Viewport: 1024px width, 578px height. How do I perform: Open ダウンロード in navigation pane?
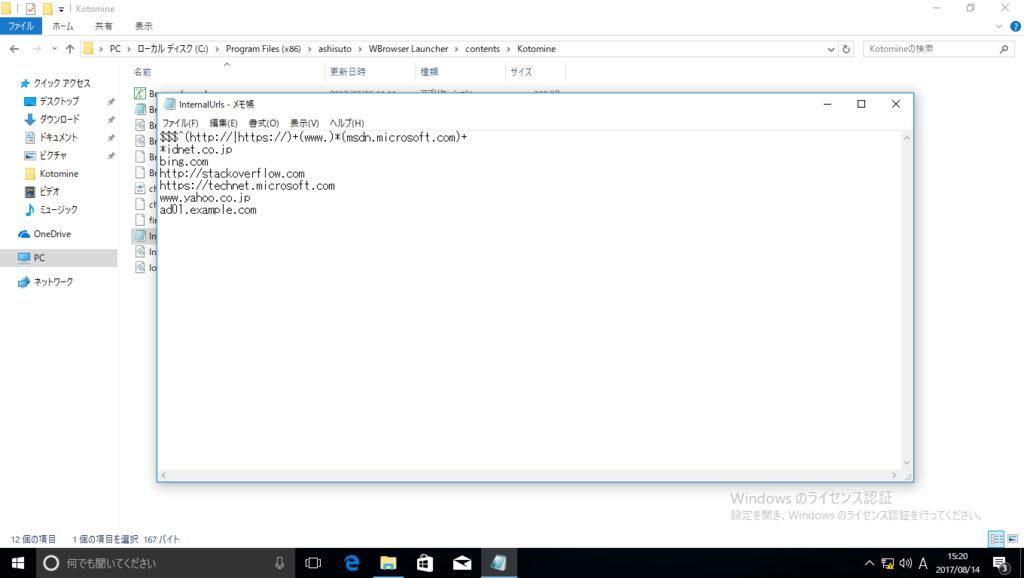(x=59, y=120)
